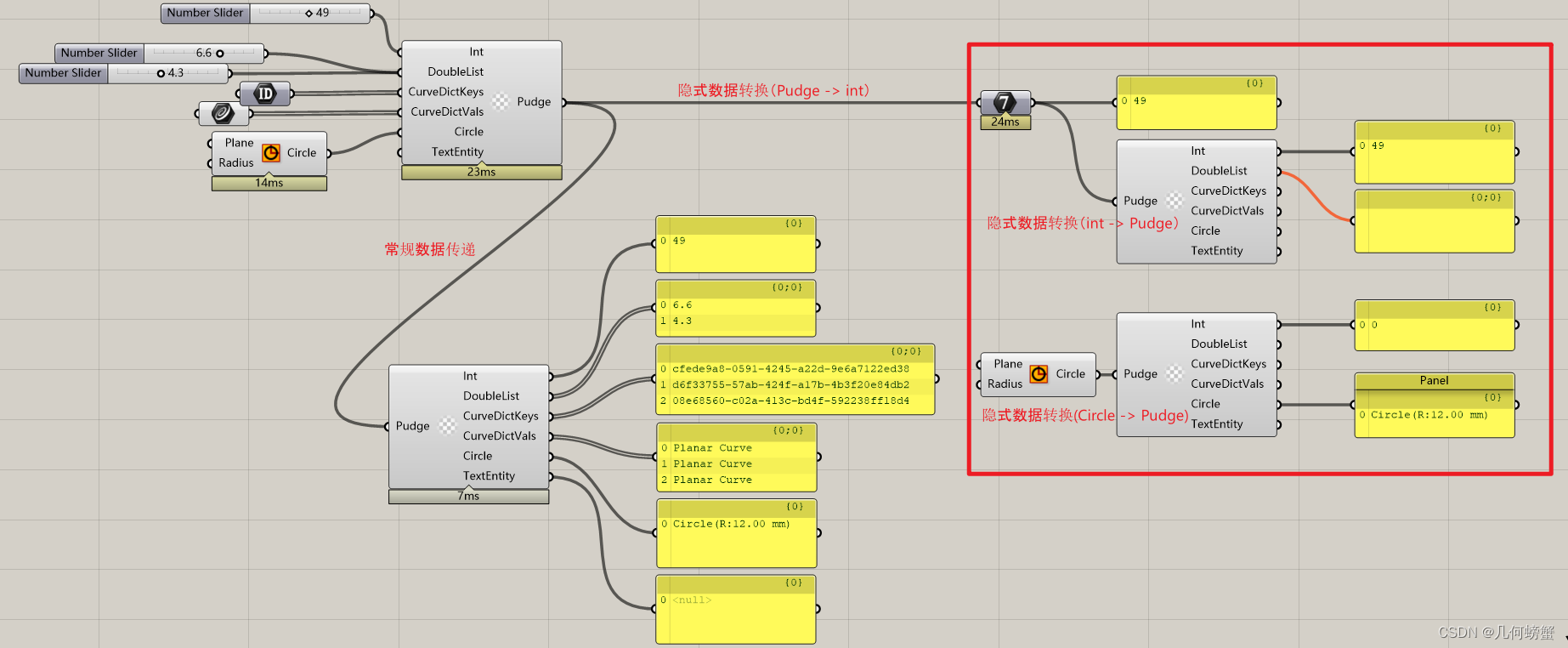Click the grip of the slider showing 6.6
The width and height of the screenshot is (1568, 648).
pyautogui.click(x=220, y=53)
